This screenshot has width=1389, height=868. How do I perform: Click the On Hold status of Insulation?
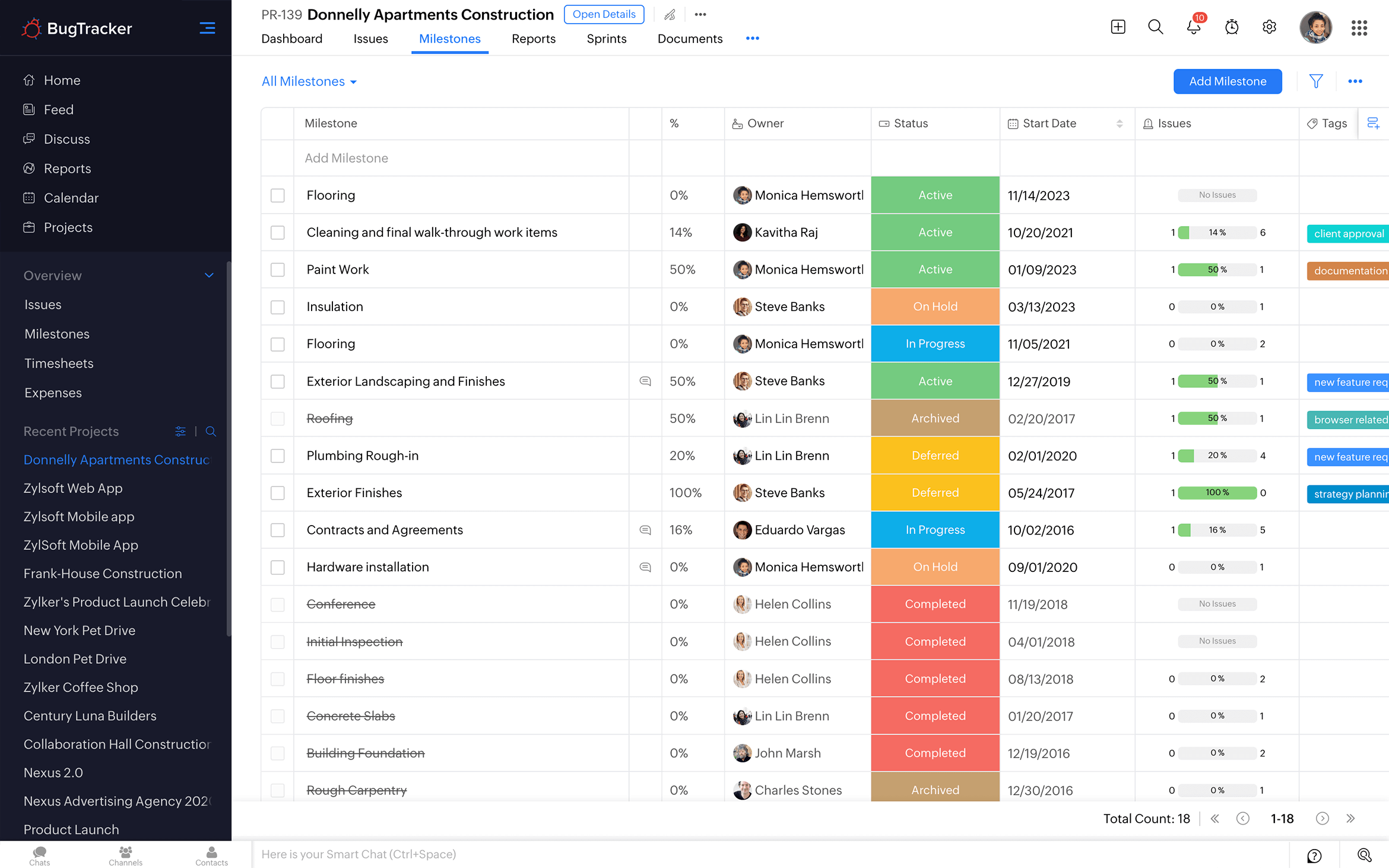(935, 307)
